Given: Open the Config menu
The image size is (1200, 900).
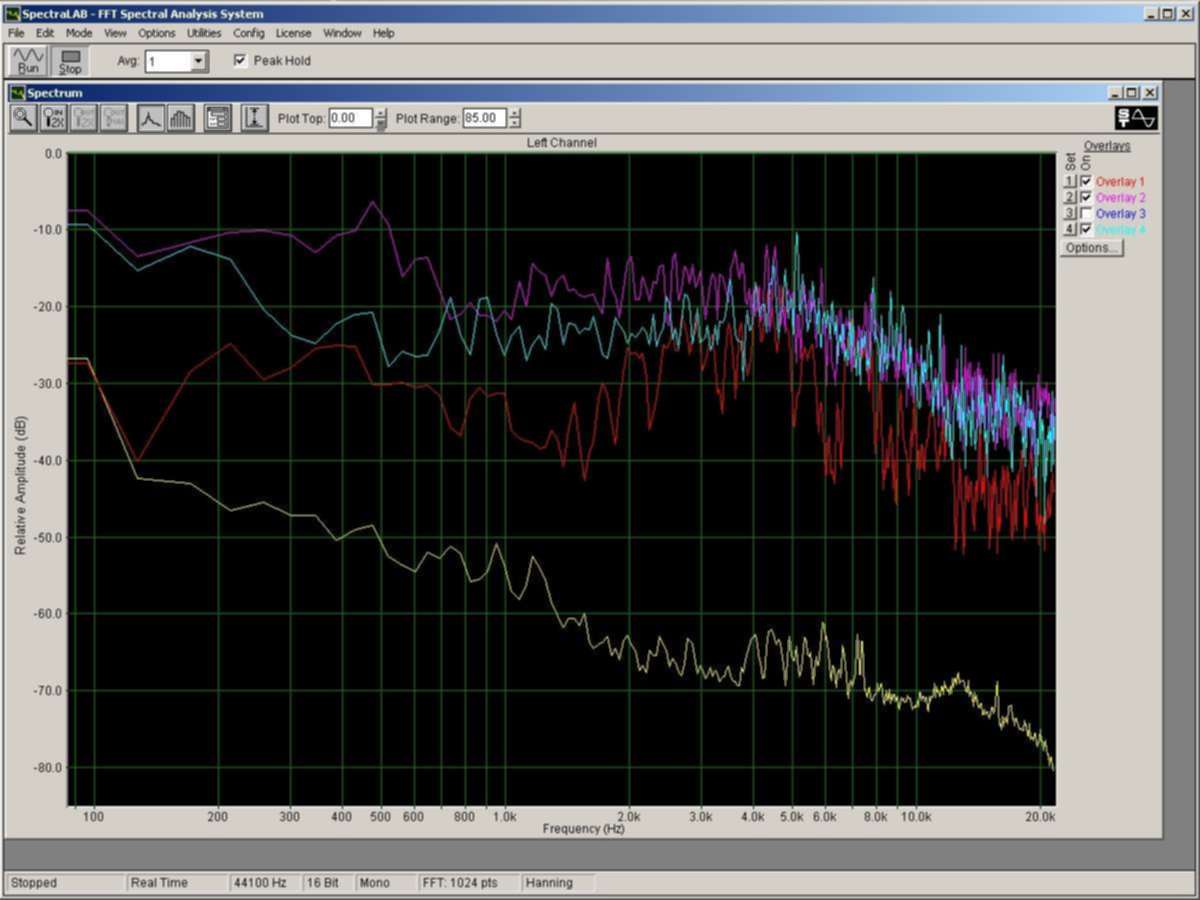Looking at the screenshot, I should pos(249,33).
